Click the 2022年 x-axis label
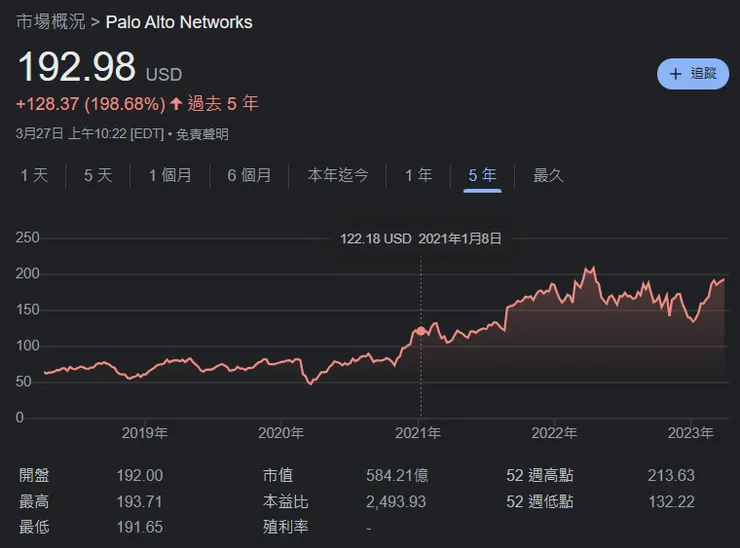The height and width of the screenshot is (548, 740). [554, 433]
